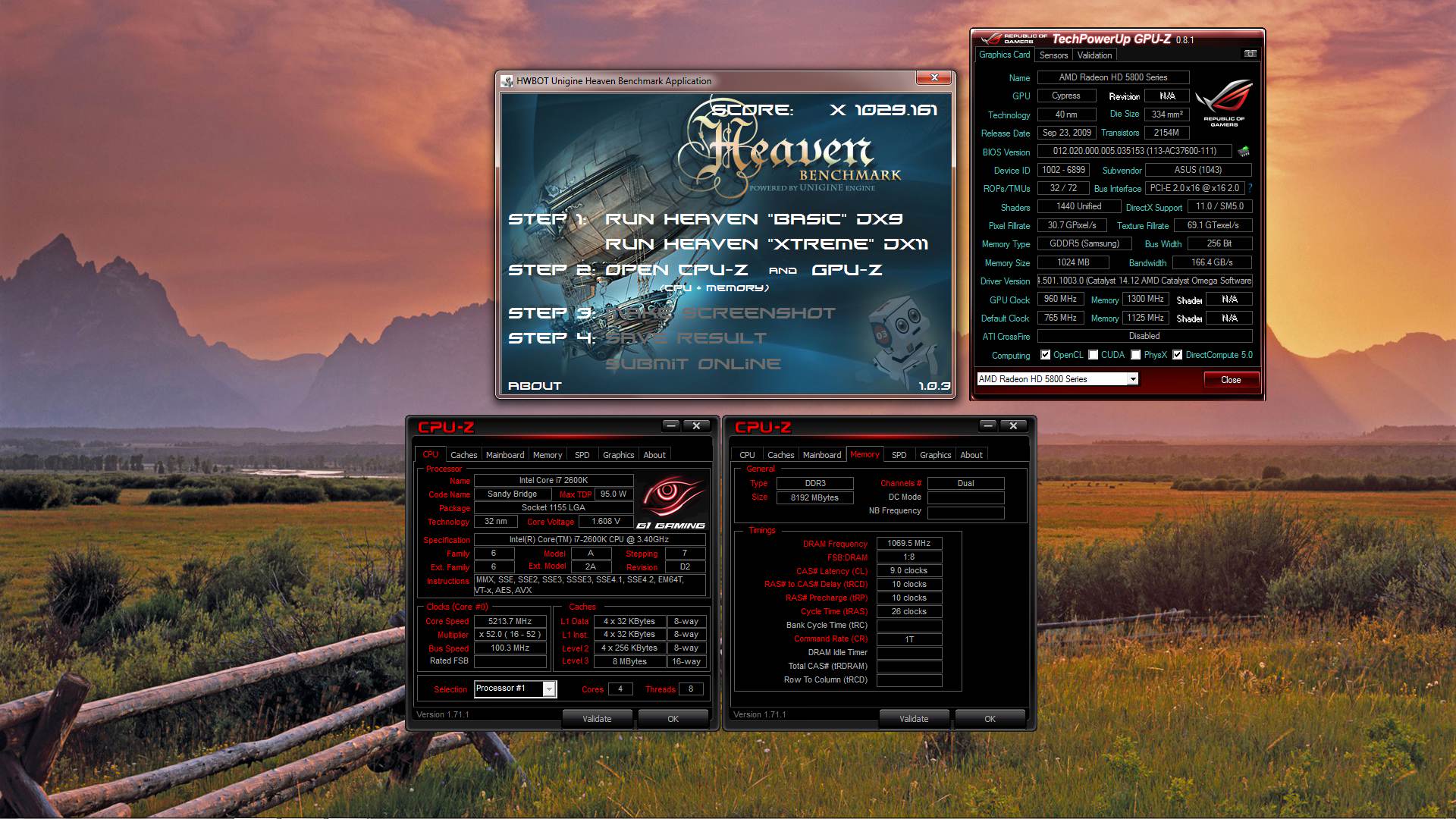This screenshot has height=819, width=1456.
Task: Minimize the CPU-Z Memory window
Action: (988, 425)
